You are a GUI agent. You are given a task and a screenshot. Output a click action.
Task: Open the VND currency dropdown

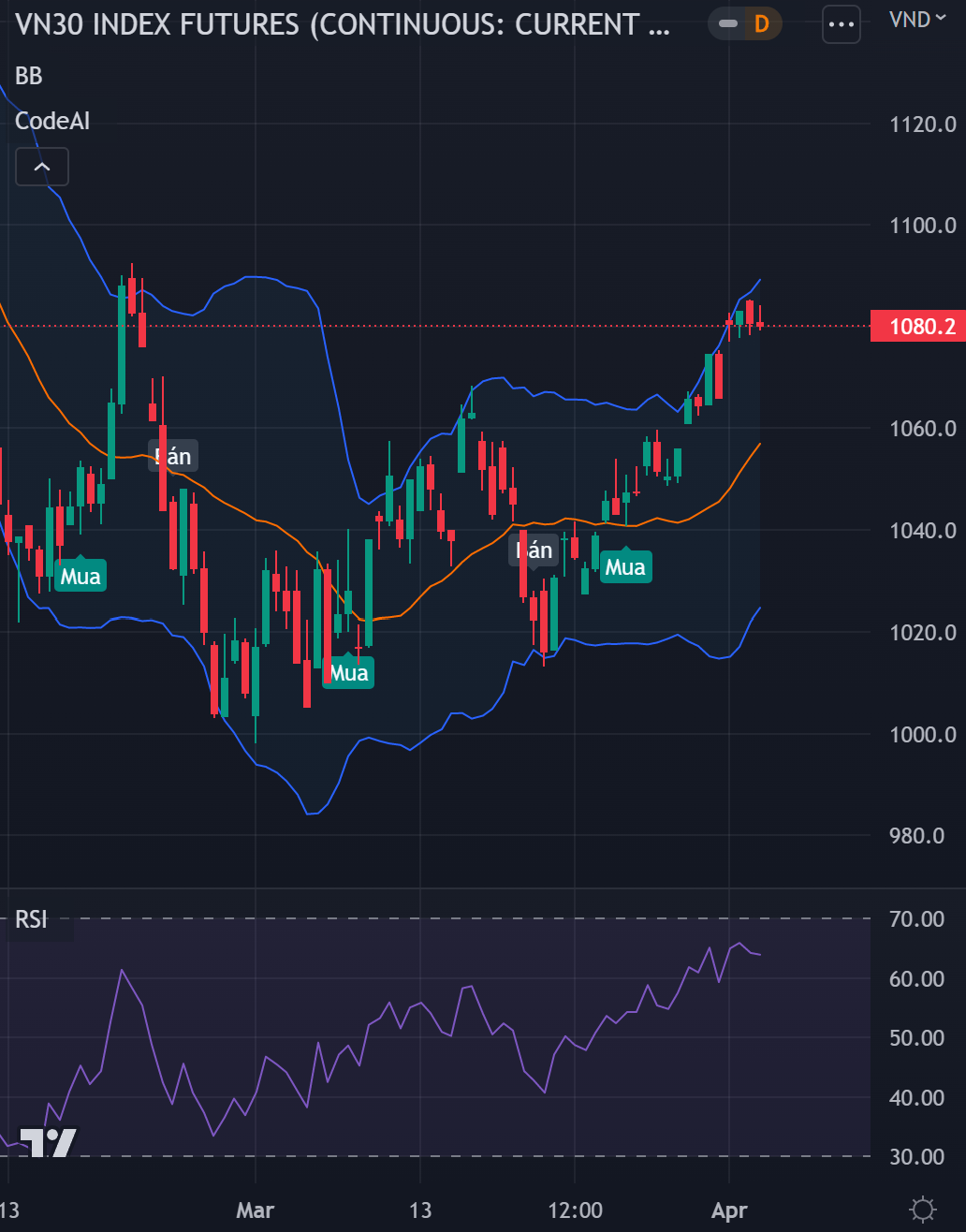(x=917, y=19)
